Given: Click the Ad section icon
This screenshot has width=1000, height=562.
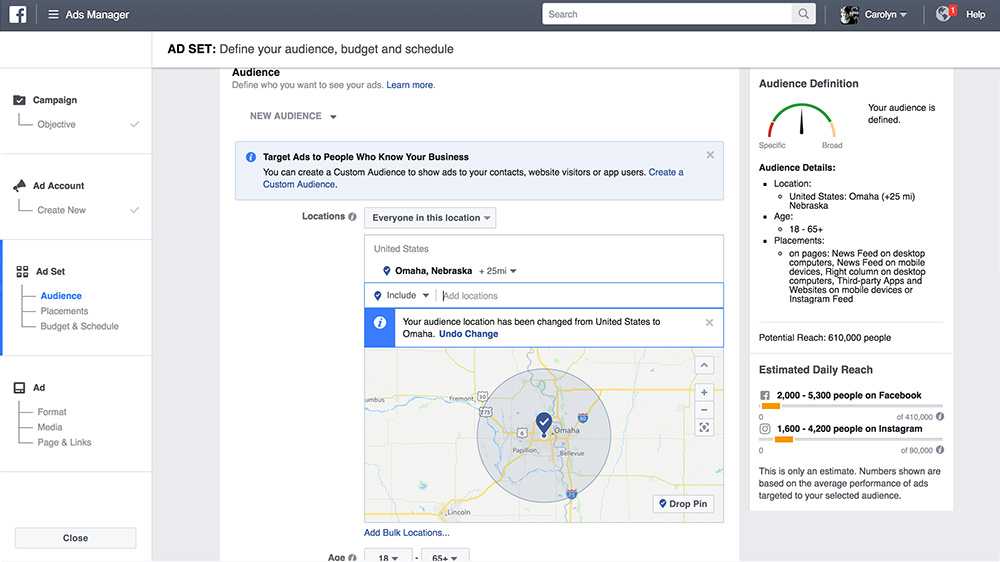Looking at the screenshot, I should [20, 388].
